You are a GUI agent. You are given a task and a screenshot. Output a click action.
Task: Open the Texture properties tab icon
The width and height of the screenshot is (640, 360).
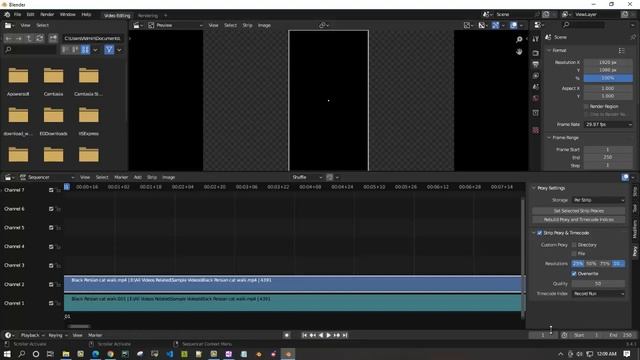(536, 130)
